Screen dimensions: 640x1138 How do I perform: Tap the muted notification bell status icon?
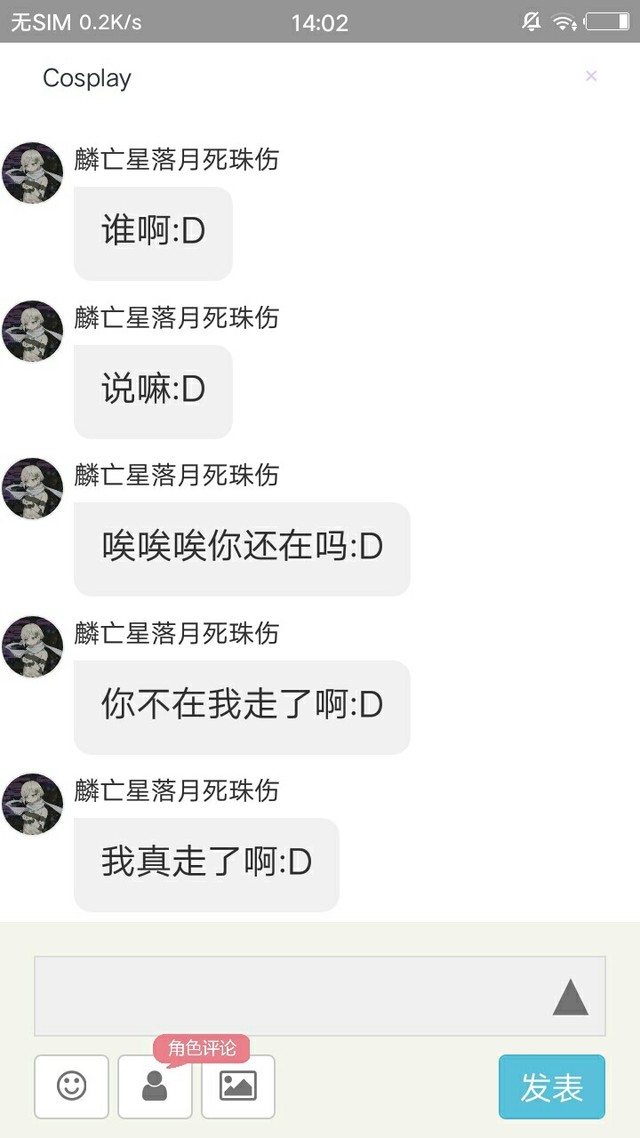tap(531, 22)
